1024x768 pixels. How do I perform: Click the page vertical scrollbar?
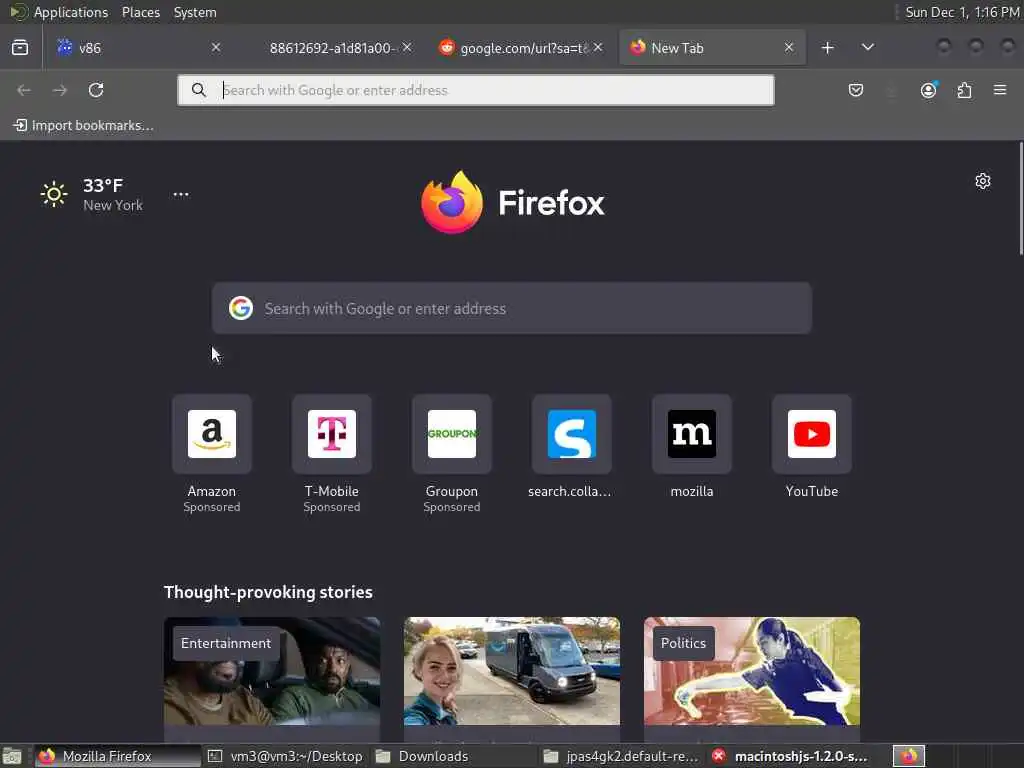pyautogui.click(x=1021, y=199)
